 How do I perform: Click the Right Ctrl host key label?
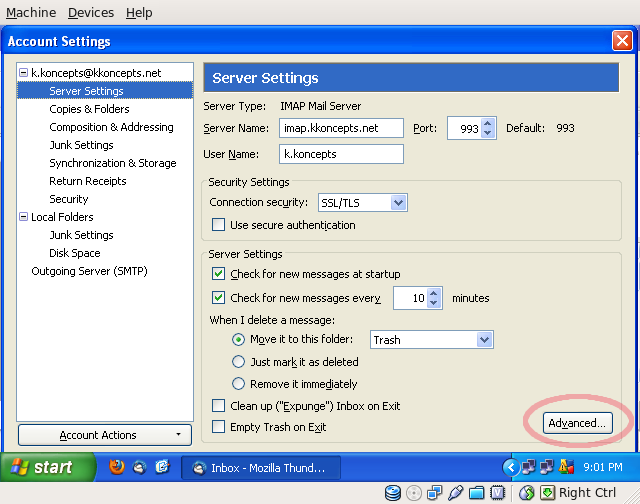587,493
